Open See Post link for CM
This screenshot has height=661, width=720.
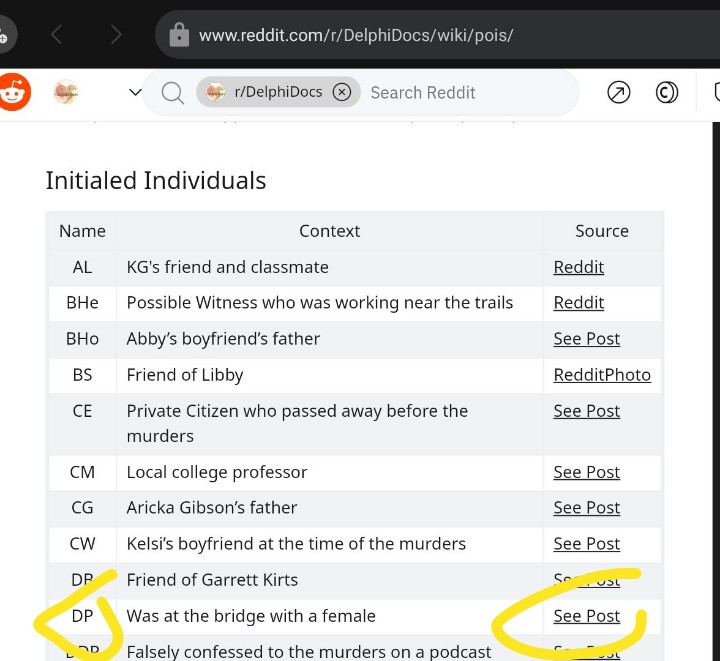[x=586, y=472]
